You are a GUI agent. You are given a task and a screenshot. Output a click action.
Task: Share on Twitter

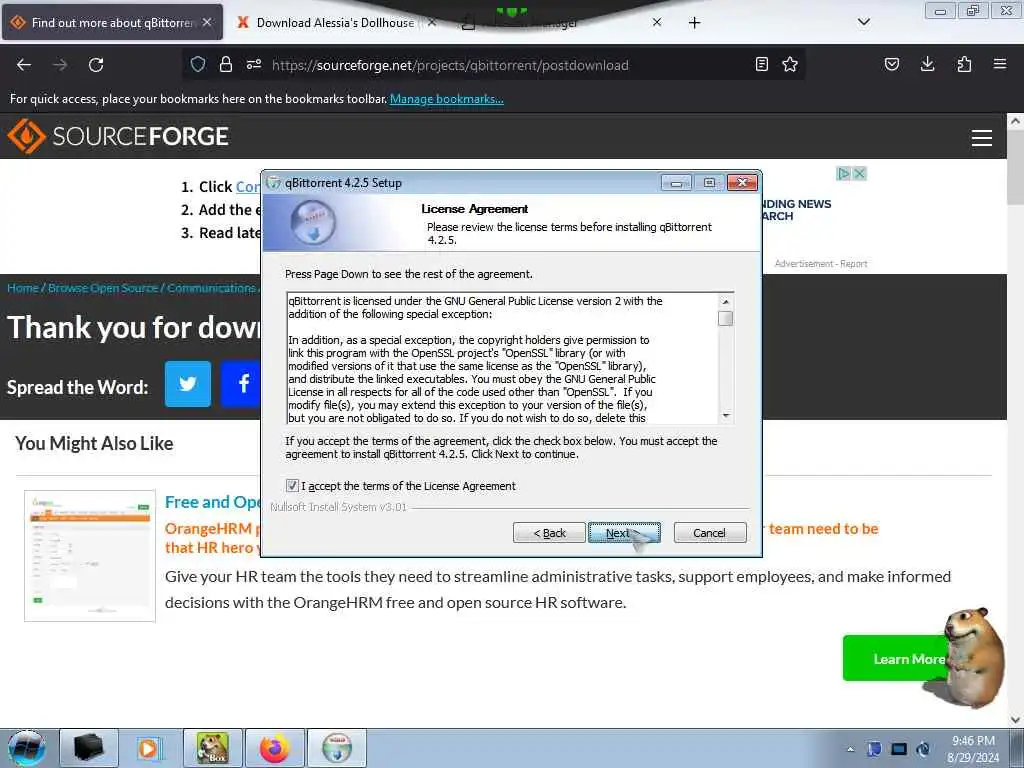pyautogui.click(x=188, y=384)
